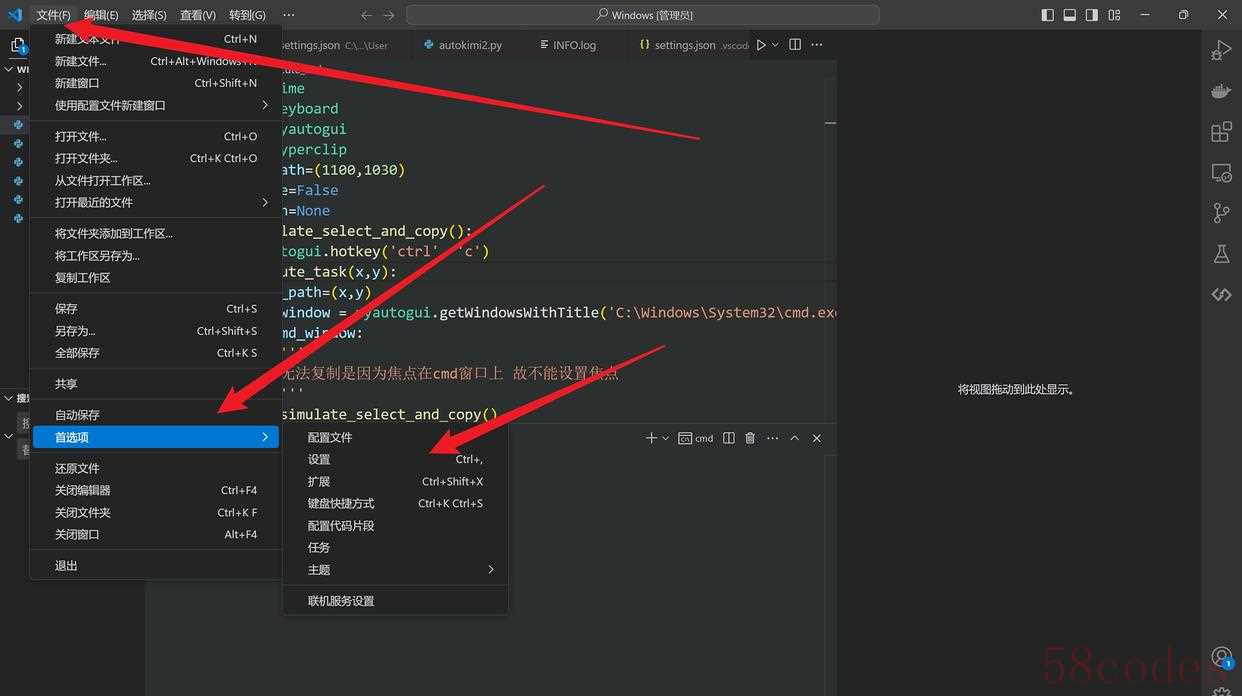The width and height of the screenshot is (1242, 696).
Task: Open the Explorer files icon
Action: pyautogui.click(x=18, y=45)
